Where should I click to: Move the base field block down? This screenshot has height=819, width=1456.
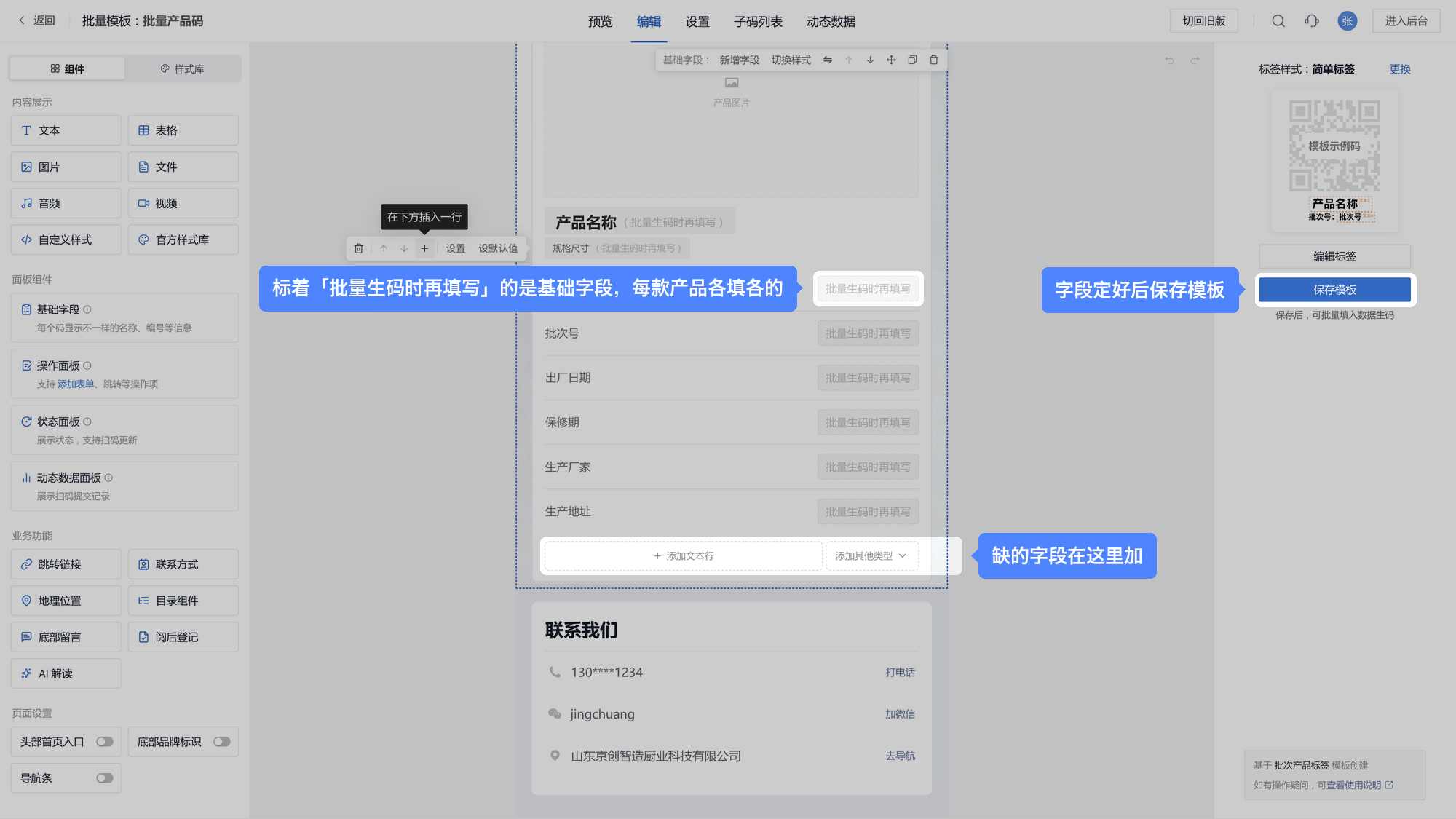(870, 60)
